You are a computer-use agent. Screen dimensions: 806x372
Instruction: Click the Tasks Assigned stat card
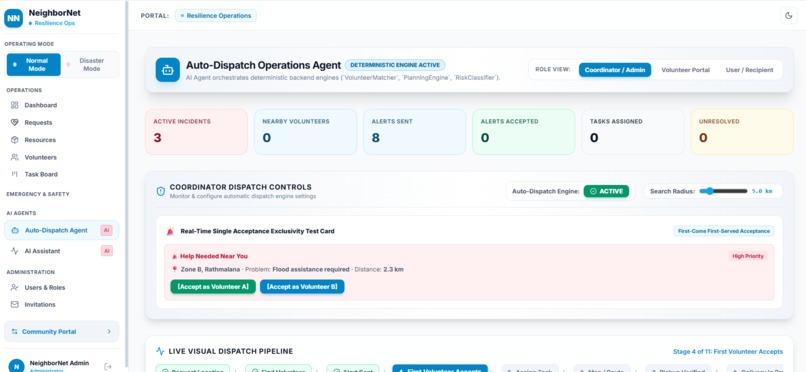pos(633,132)
